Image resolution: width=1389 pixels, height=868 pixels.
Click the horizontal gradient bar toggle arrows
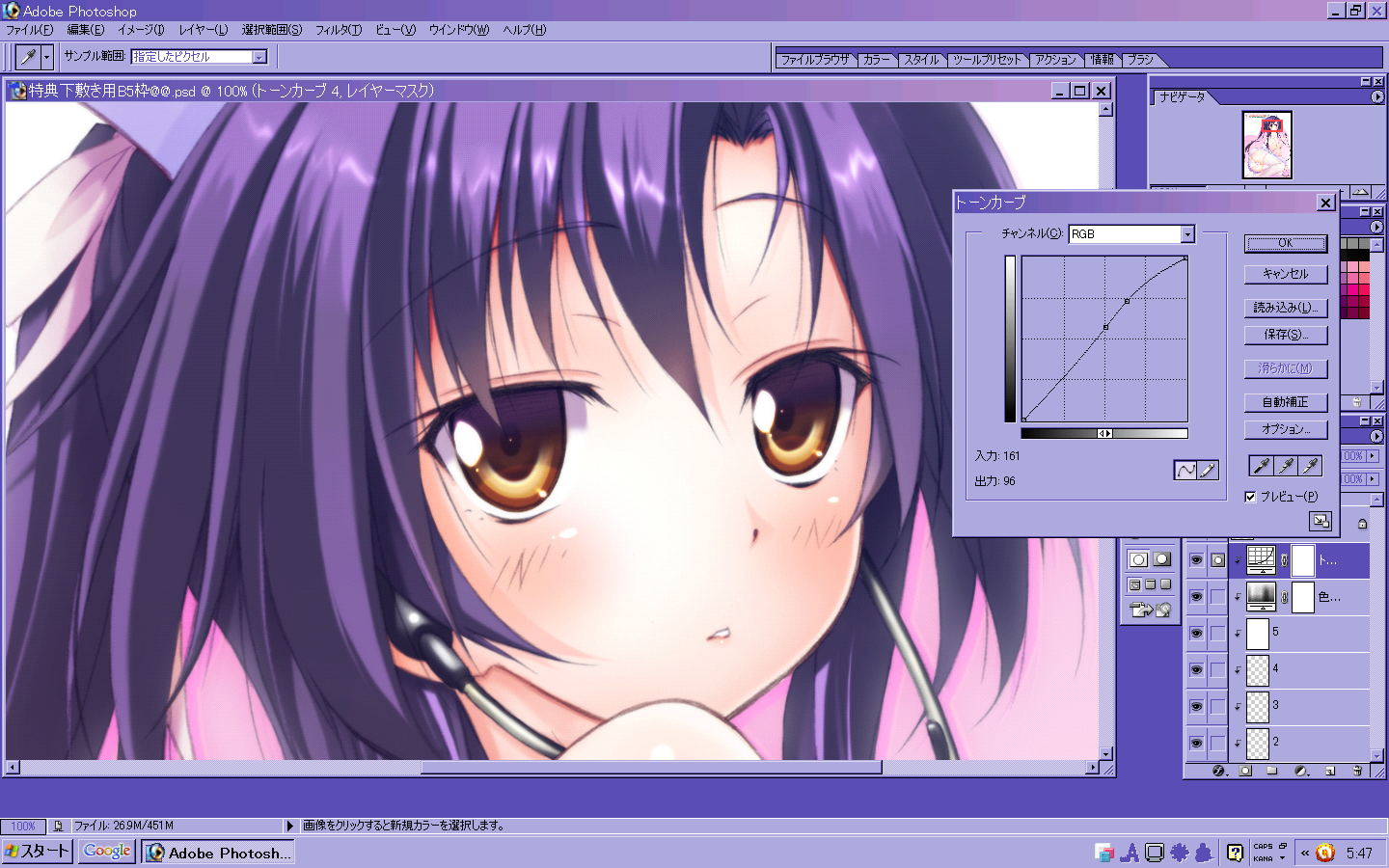1104,434
